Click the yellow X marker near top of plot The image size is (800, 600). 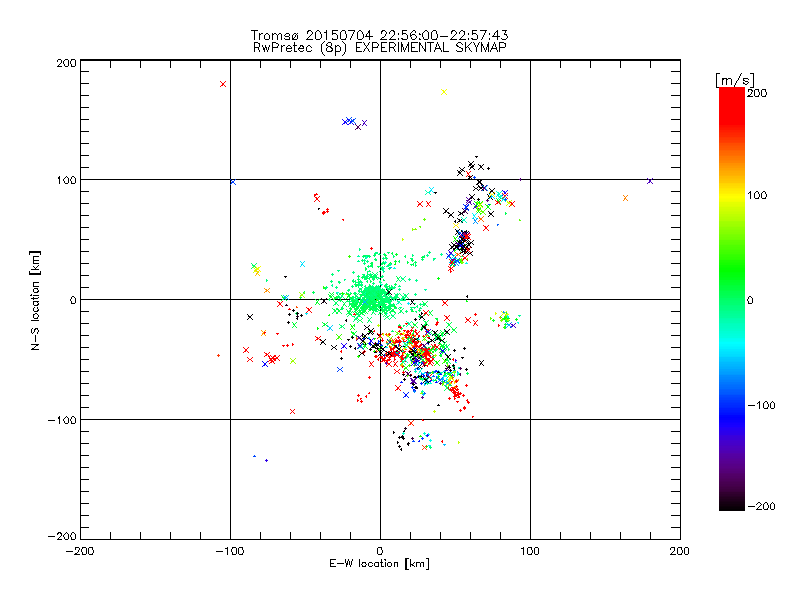tap(444, 92)
